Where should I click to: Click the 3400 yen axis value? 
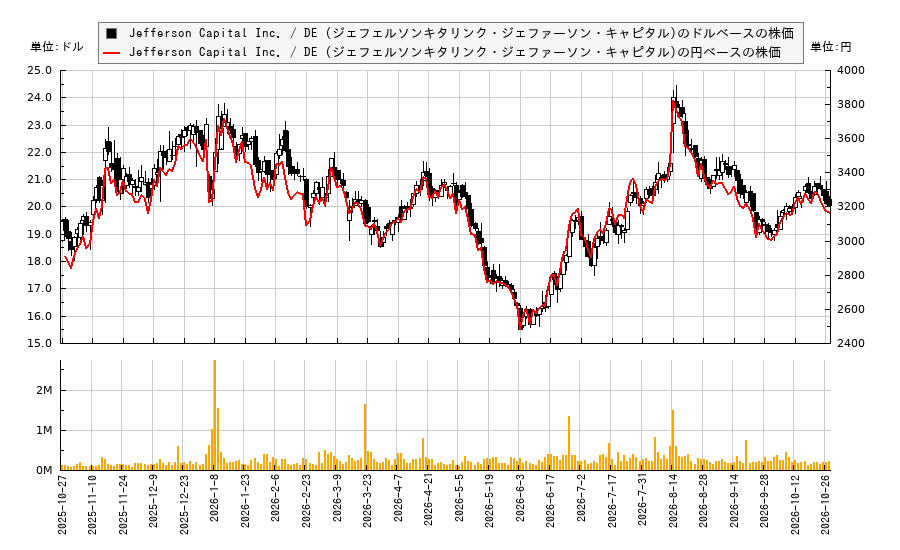(851, 173)
